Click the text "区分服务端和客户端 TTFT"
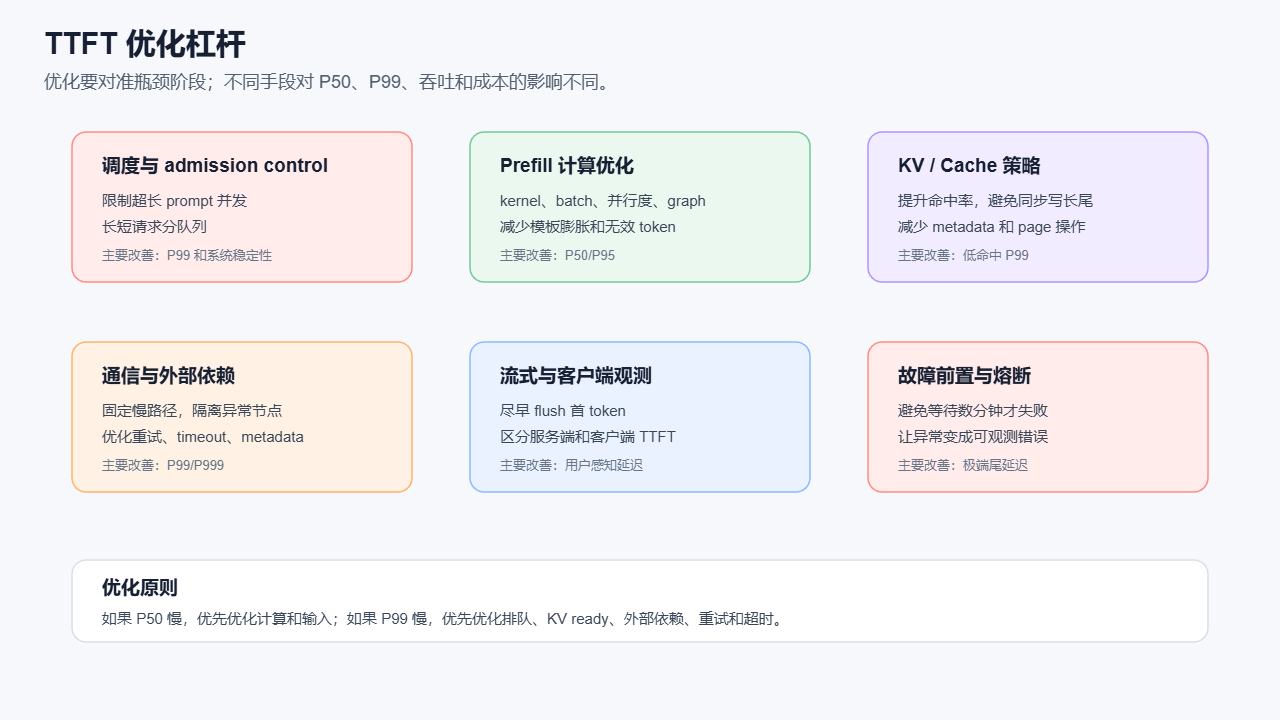 point(588,437)
